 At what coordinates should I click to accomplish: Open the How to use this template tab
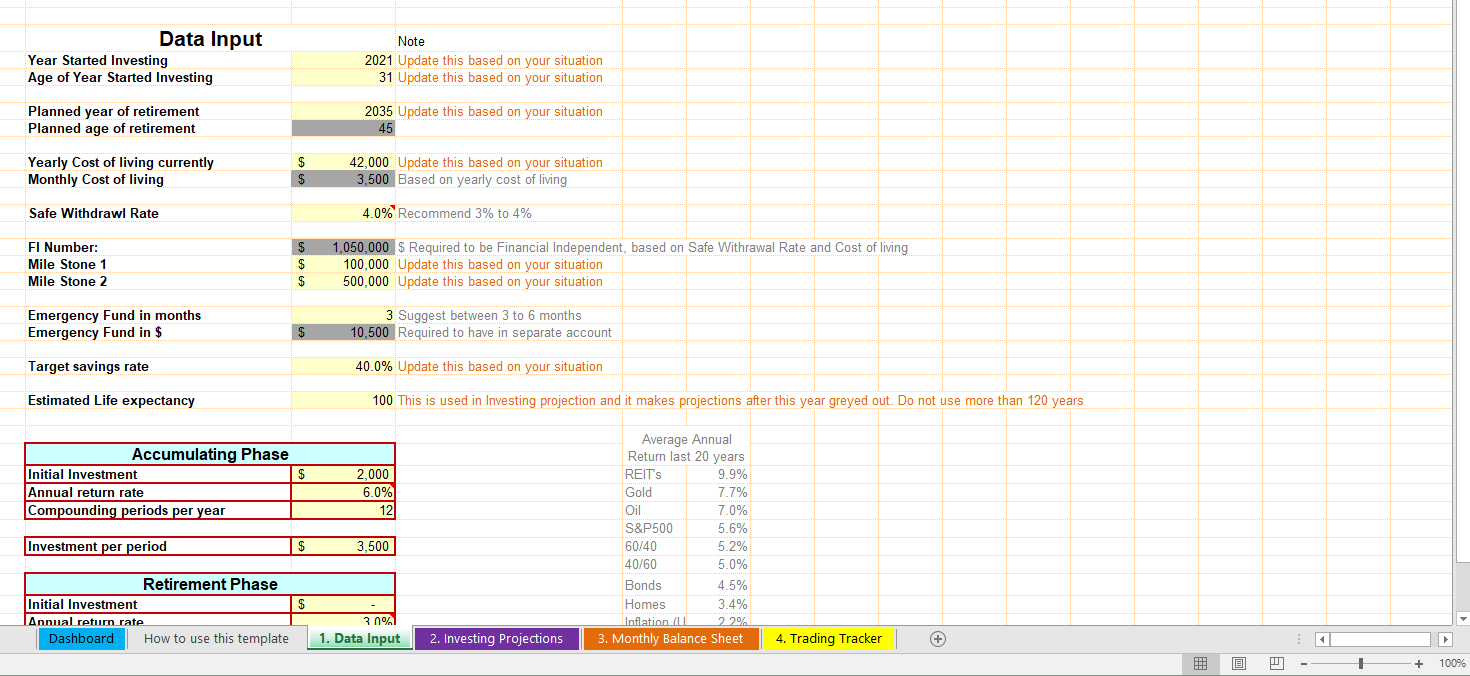coord(216,639)
